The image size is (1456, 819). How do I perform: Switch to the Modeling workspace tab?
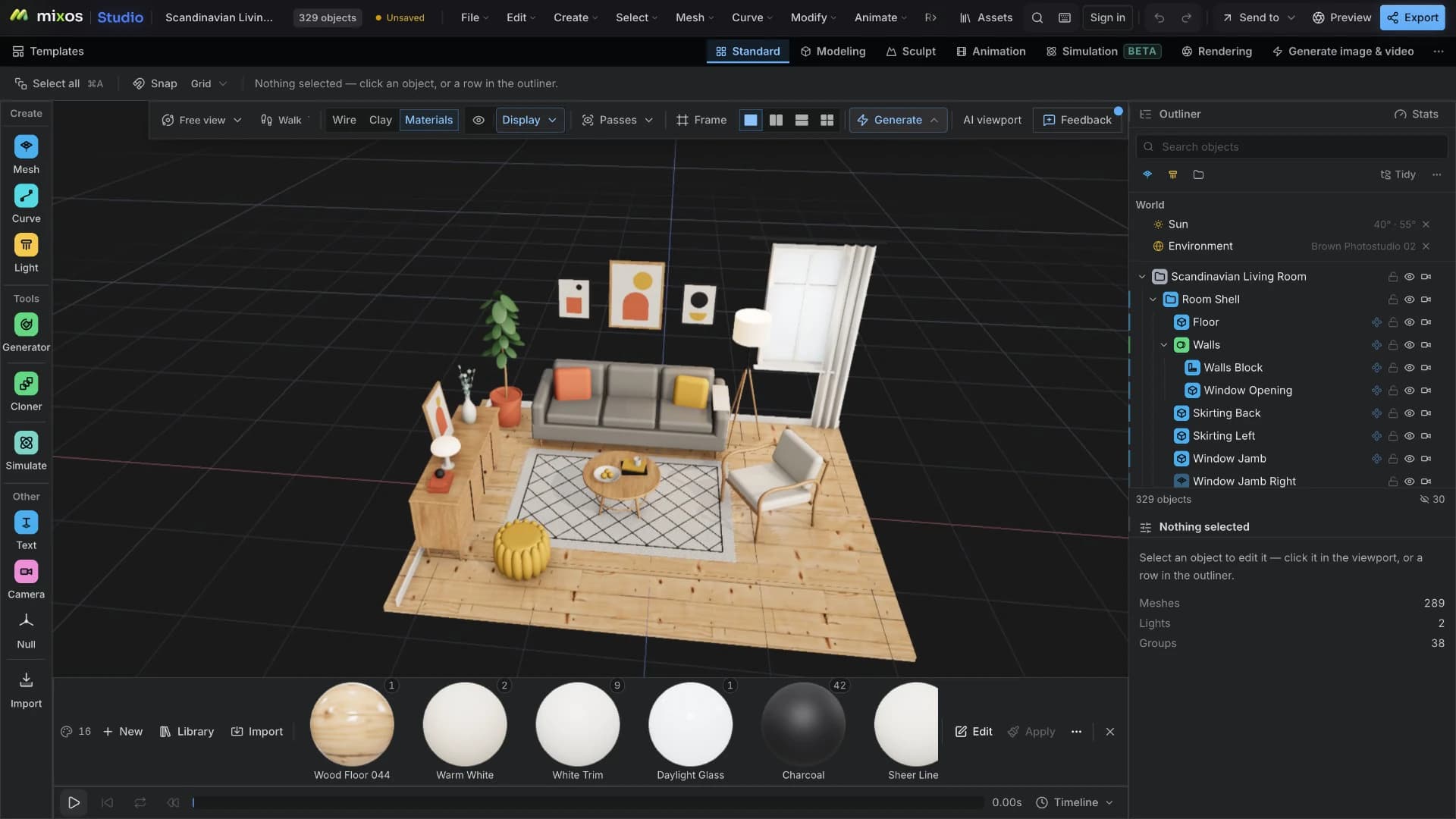click(x=833, y=52)
